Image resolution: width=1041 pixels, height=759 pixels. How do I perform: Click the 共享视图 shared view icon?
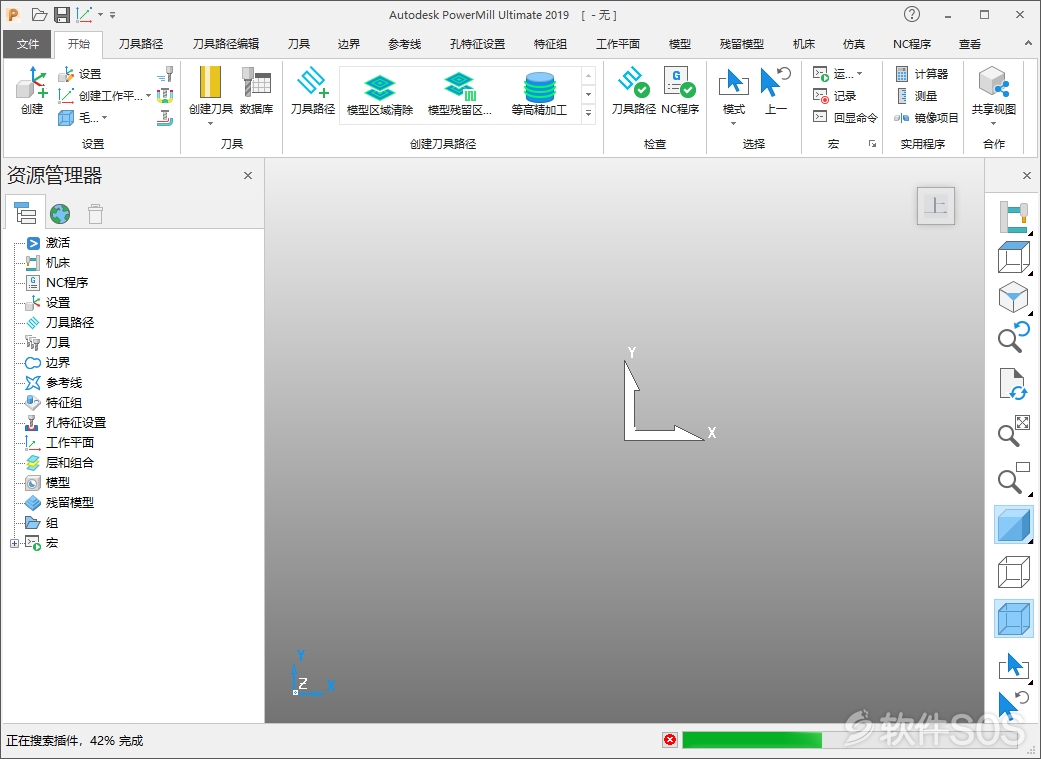(x=993, y=92)
